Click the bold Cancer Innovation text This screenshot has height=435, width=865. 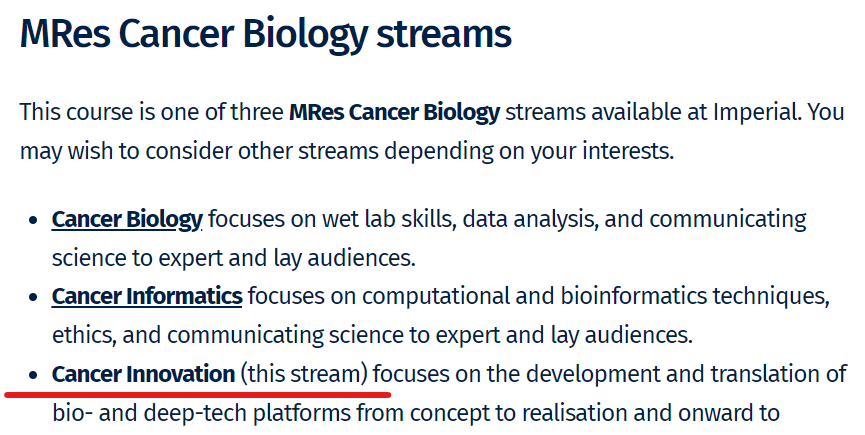143,374
